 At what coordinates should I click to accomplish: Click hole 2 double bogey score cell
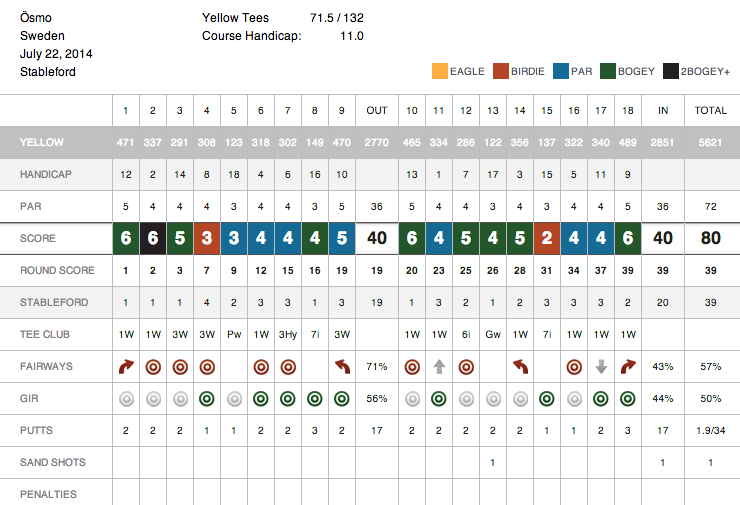pyautogui.click(x=153, y=238)
